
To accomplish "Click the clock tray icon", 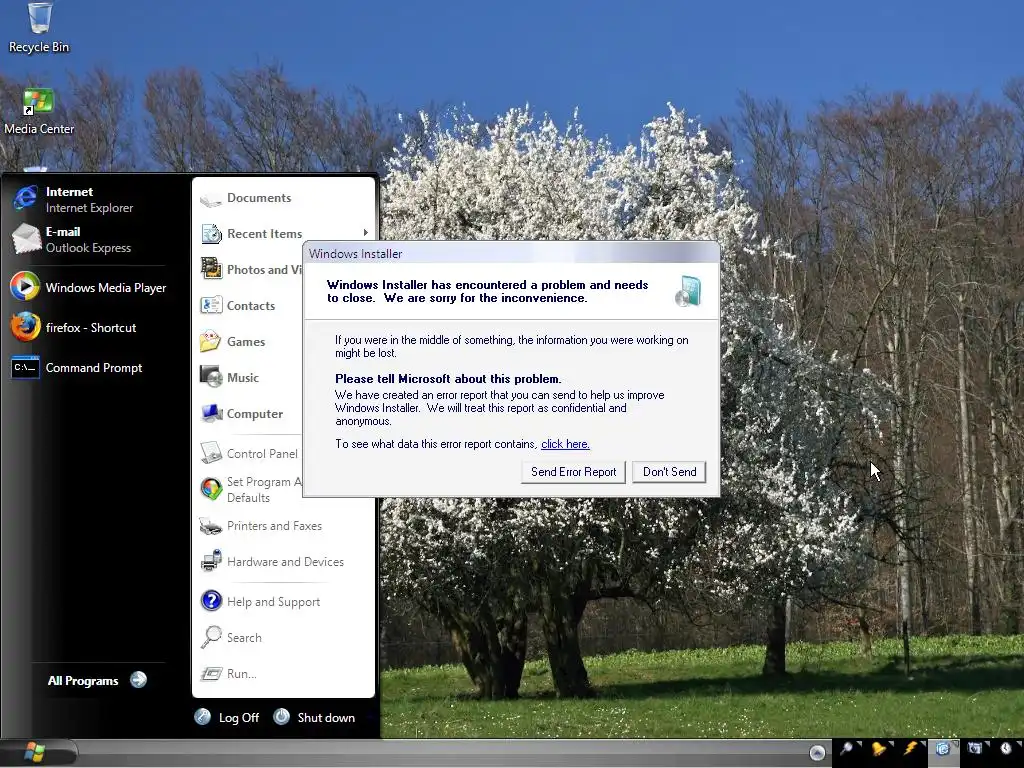I will [1006, 749].
